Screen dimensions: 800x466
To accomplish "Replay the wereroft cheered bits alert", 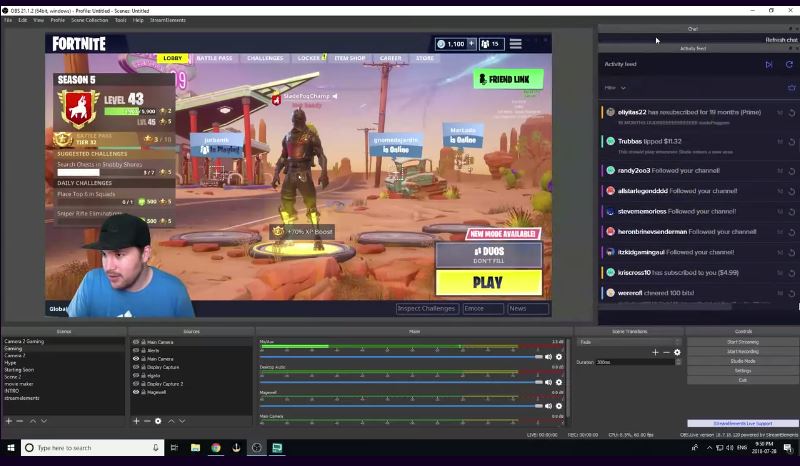I will tap(792, 293).
